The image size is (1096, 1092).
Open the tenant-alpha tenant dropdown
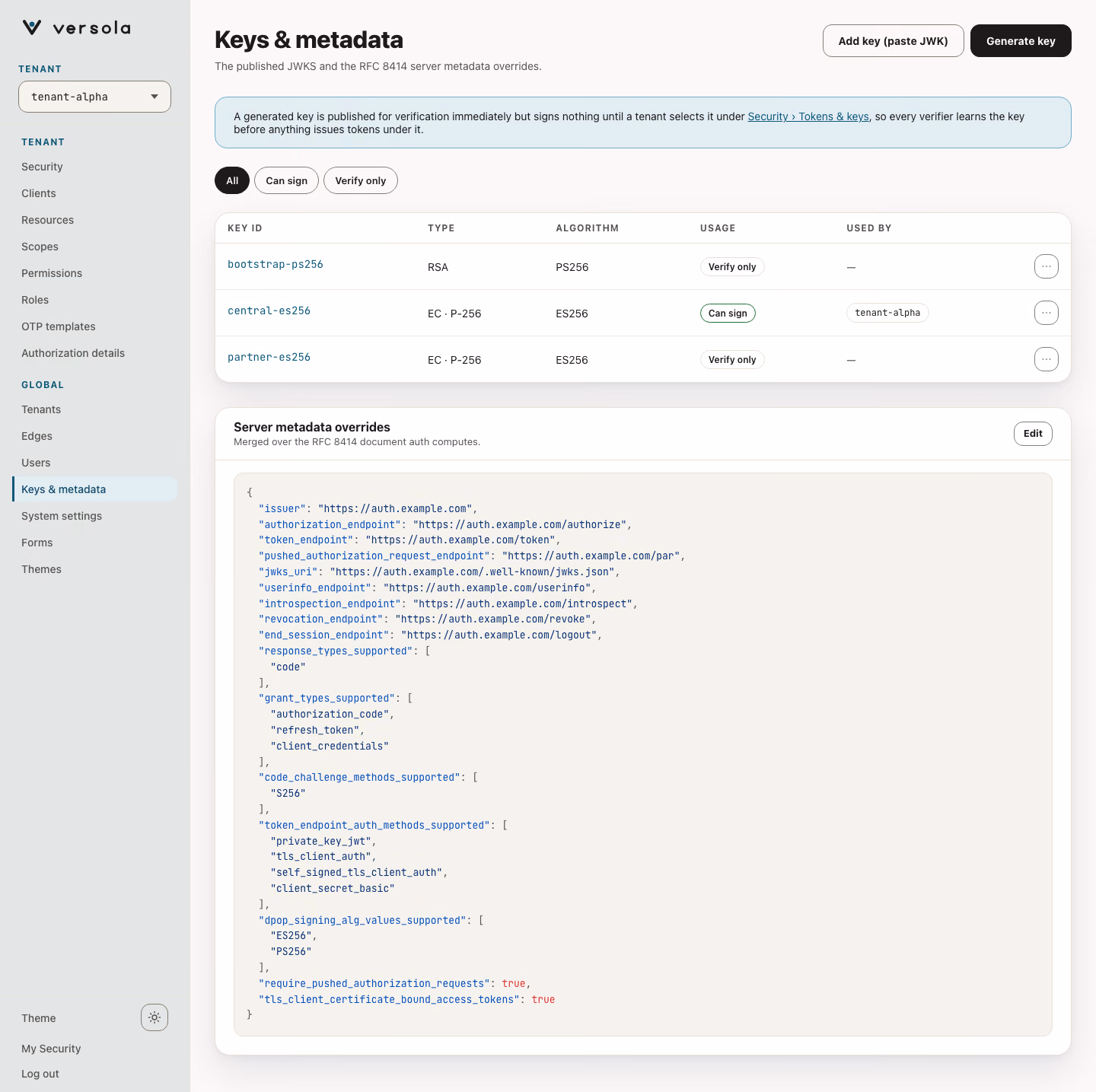click(x=94, y=97)
